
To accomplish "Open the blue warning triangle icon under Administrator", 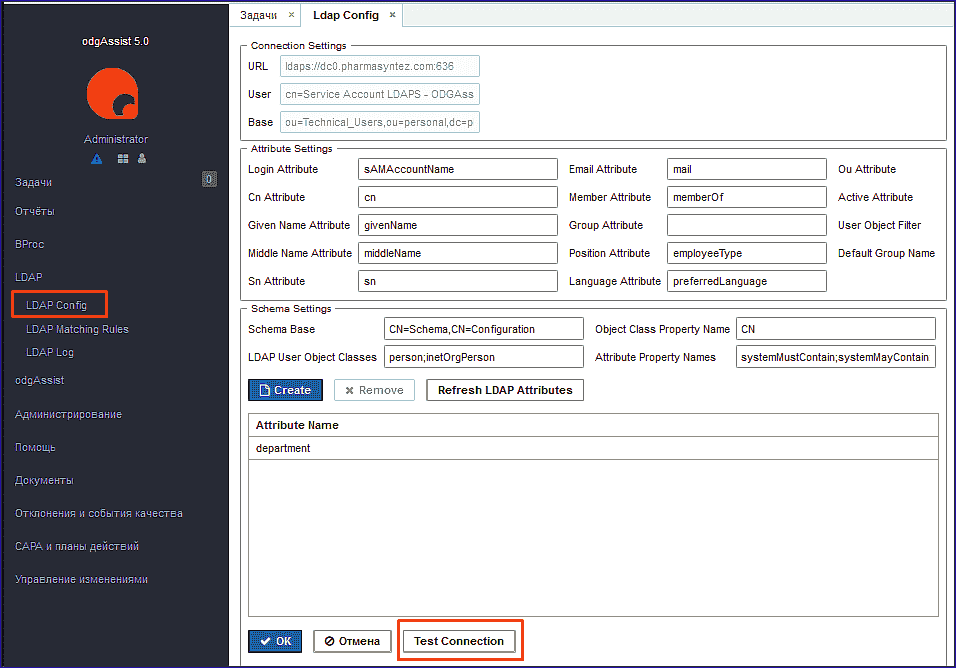I will pyautogui.click(x=96, y=159).
